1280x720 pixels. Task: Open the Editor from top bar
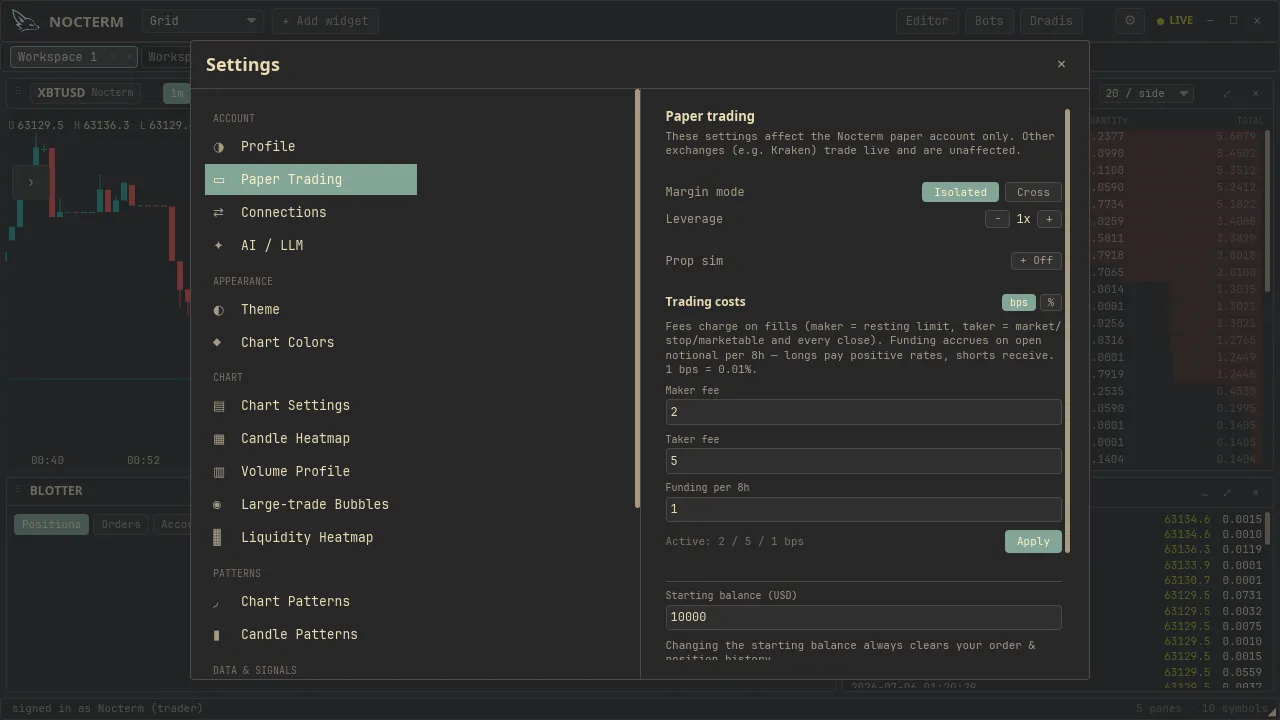click(x=927, y=21)
